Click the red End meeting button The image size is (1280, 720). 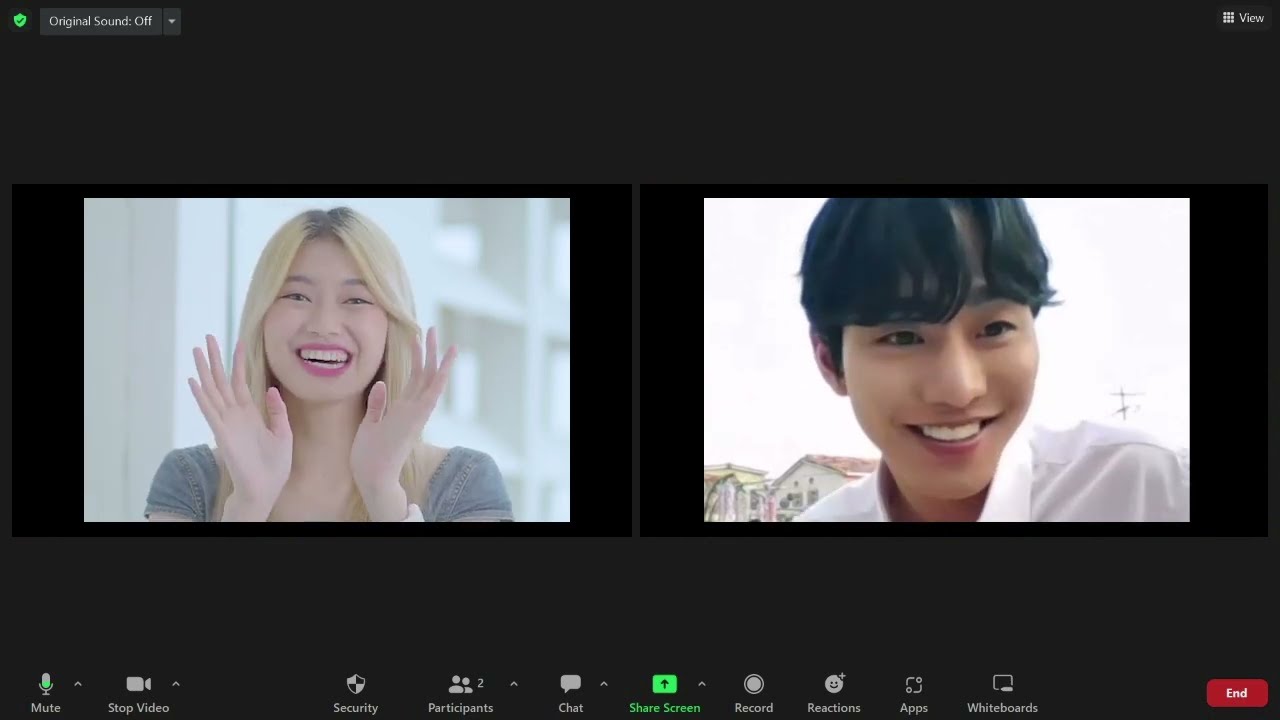(x=1237, y=693)
